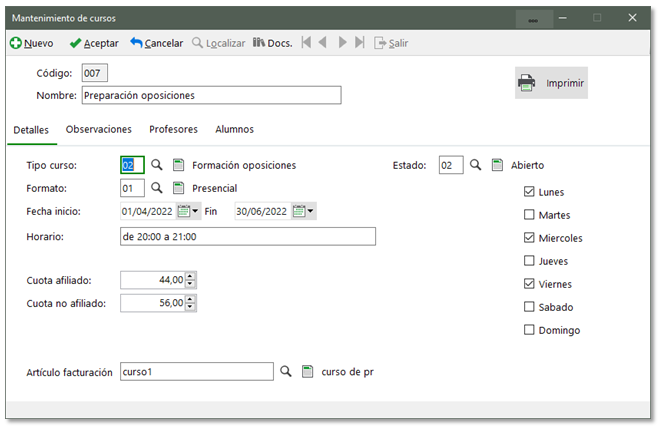The height and width of the screenshot is (432, 665).
Task: Increase Cuota no afiliado with up arrow
Action: tap(190, 299)
